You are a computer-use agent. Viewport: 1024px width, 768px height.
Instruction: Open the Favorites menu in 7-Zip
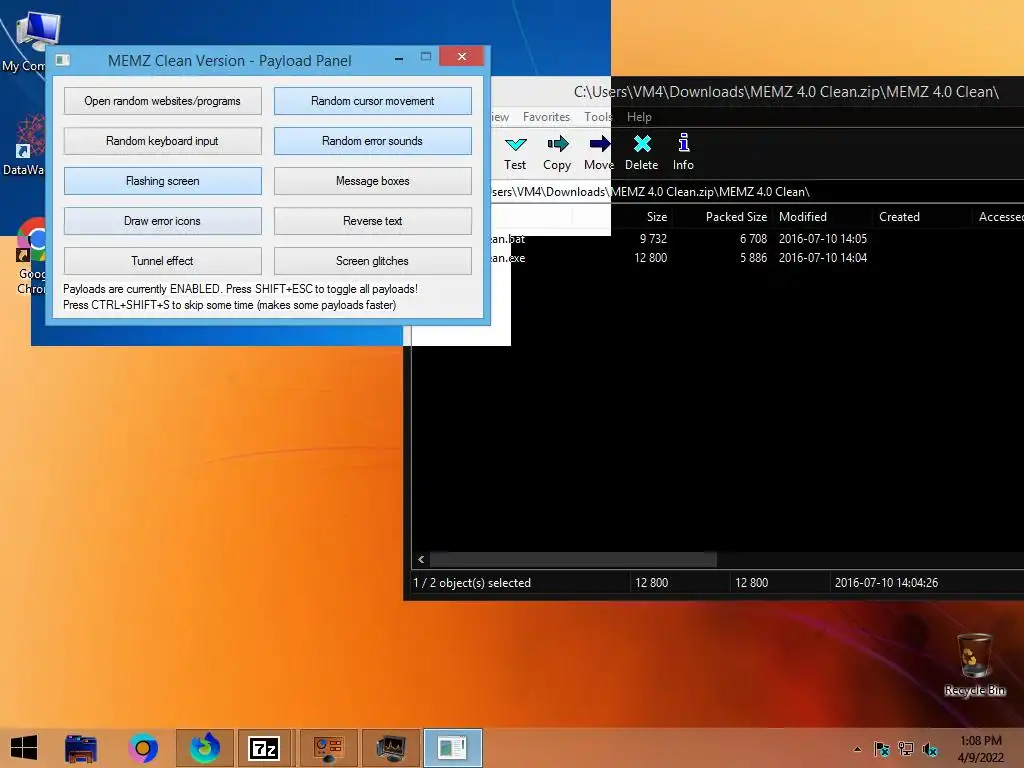pos(546,117)
